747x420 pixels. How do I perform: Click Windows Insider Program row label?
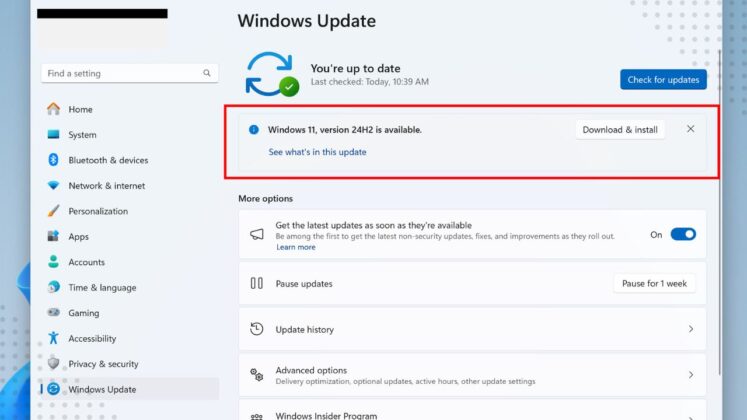click(326, 416)
